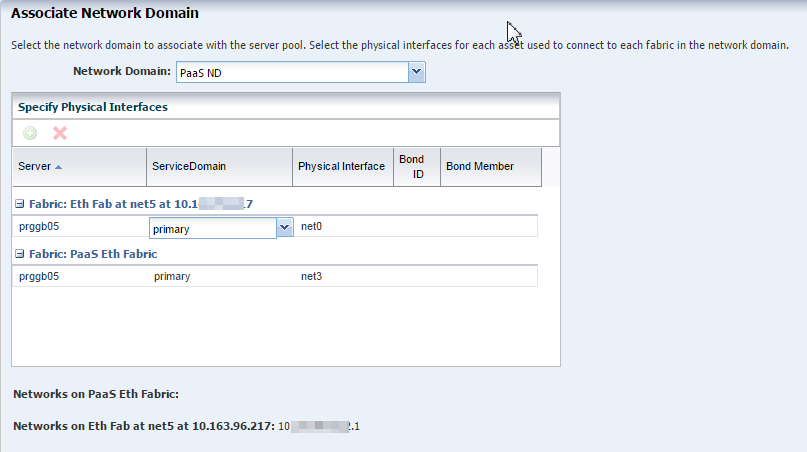
Task: Click primary text in the PaaS Eth Fabric row
Action: pyautogui.click(x=172, y=276)
